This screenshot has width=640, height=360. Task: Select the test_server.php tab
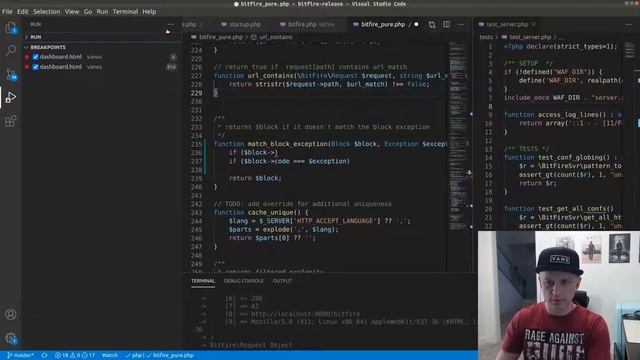tap(507, 24)
